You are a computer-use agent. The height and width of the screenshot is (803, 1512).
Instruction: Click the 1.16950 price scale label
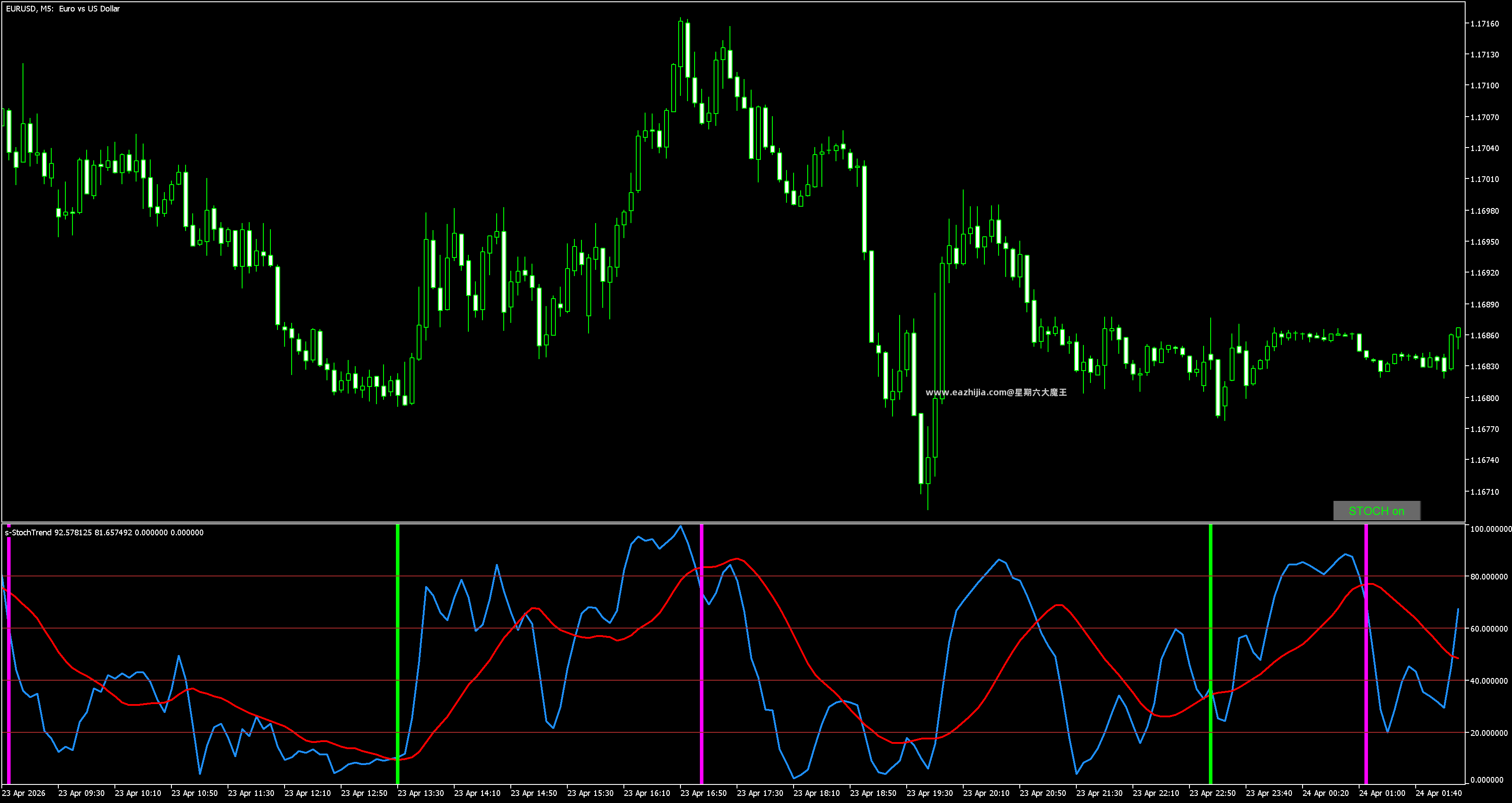(x=1485, y=242)
